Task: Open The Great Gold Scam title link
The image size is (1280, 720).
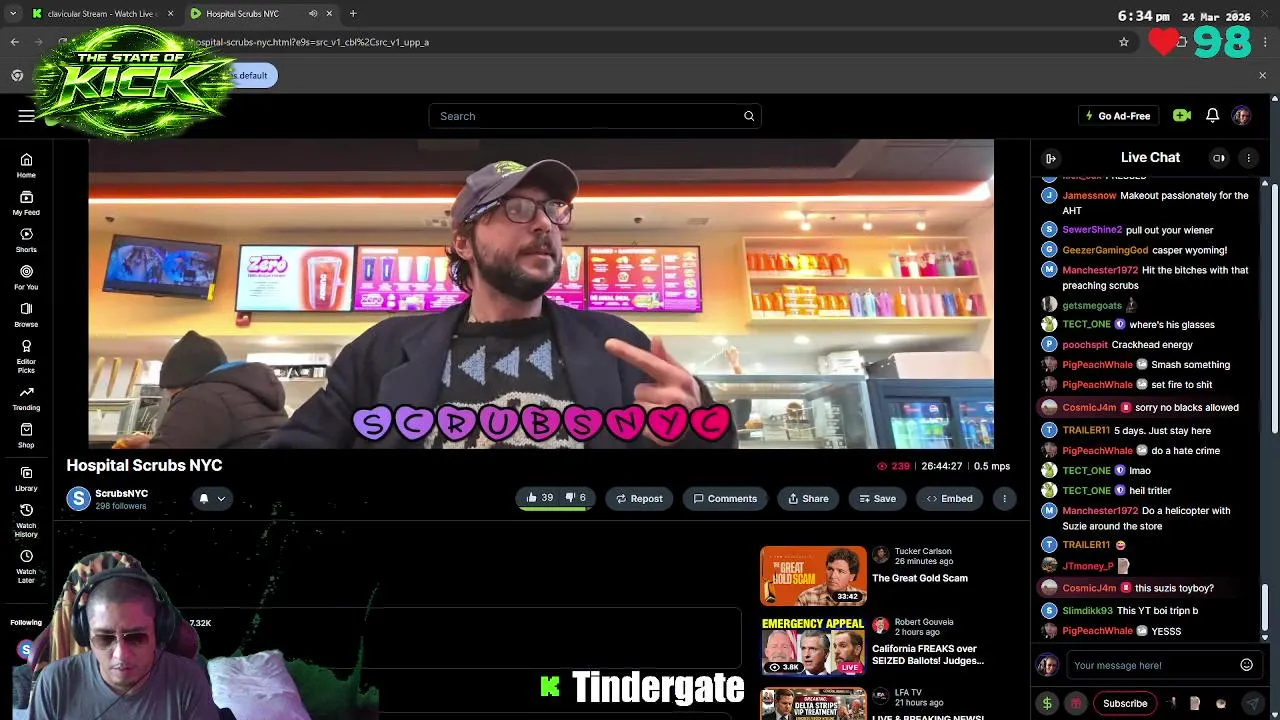Action: click(x=920, y=578)
